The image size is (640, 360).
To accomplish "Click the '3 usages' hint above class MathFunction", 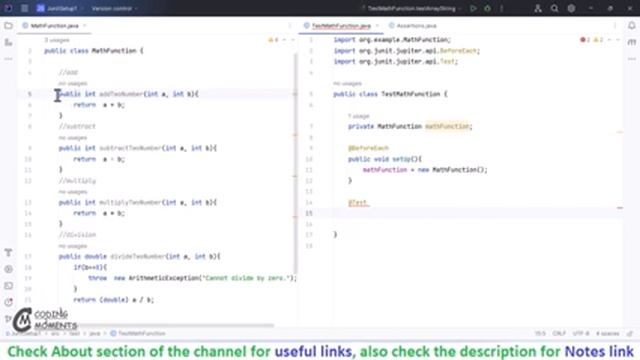I will pyautogui.click(x=57, y=40).
